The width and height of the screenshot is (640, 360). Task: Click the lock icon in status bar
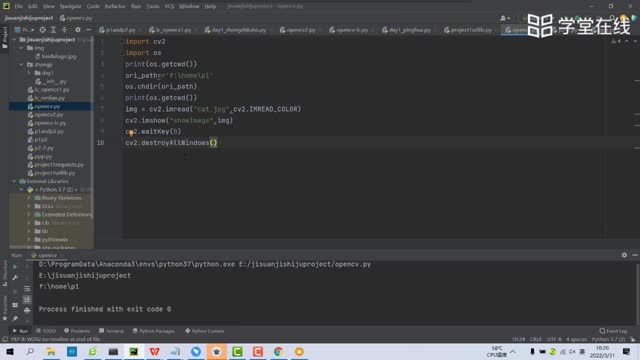(x=633, y=340)
